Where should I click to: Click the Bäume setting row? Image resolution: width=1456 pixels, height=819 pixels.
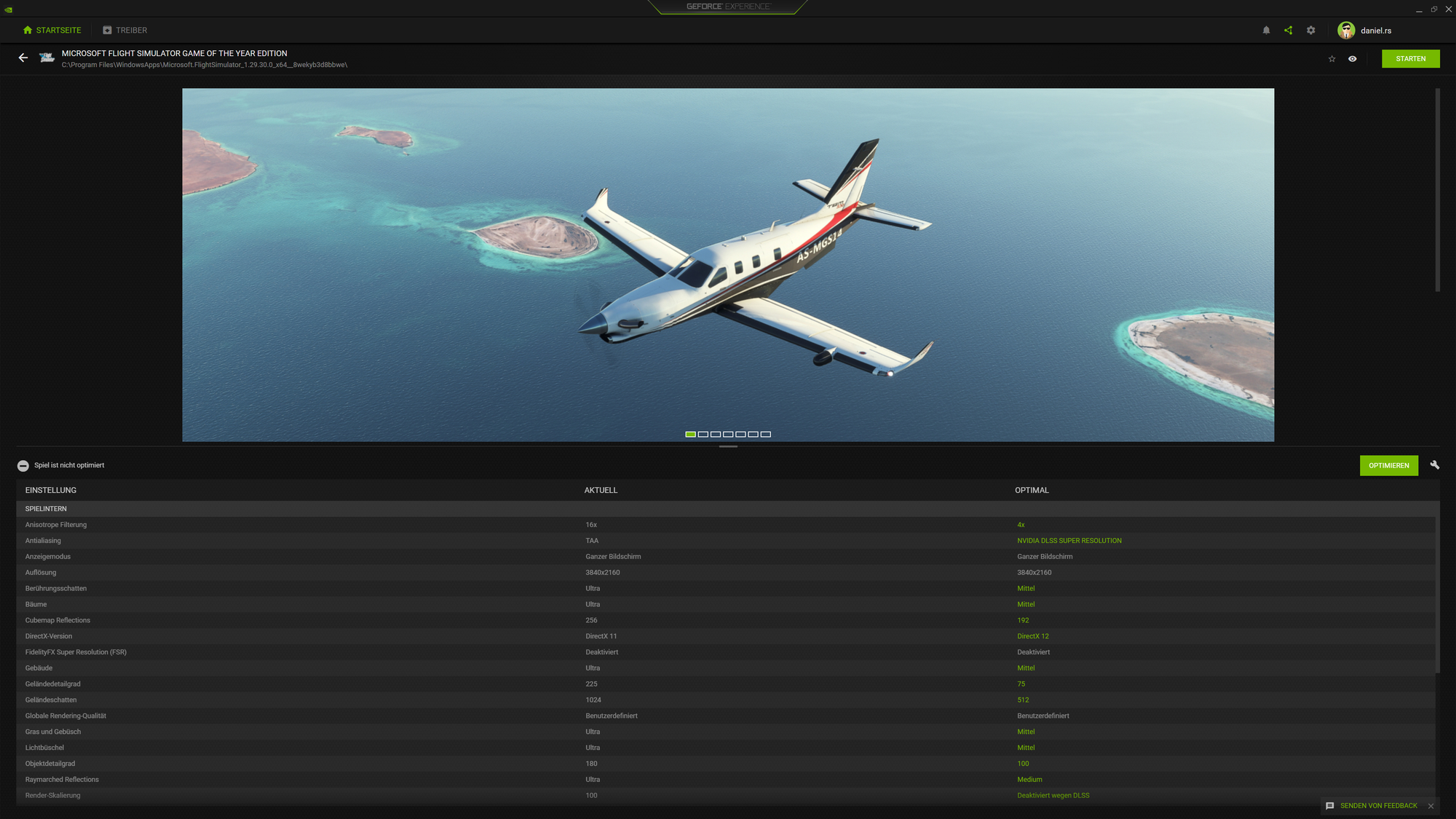[726, 605]
